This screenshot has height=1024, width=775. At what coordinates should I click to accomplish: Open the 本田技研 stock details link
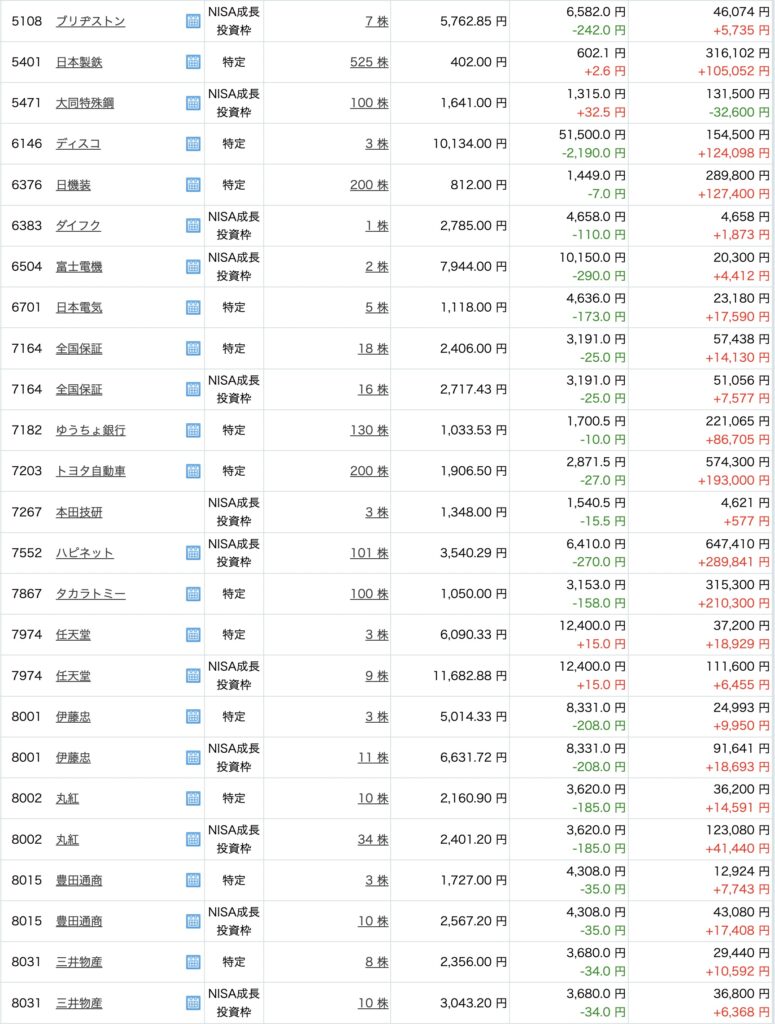coord(79,512)
